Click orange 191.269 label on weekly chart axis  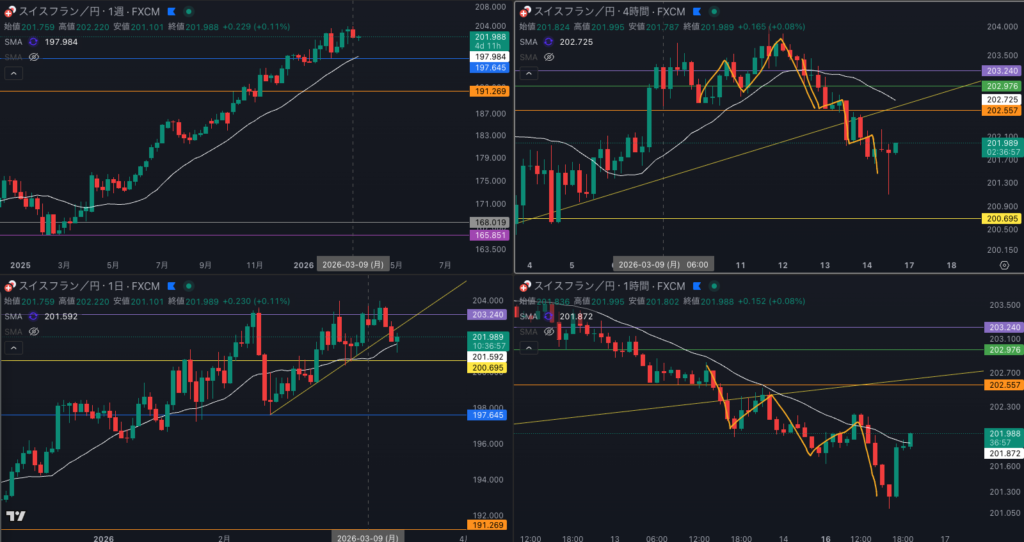(x=488, y=91)
